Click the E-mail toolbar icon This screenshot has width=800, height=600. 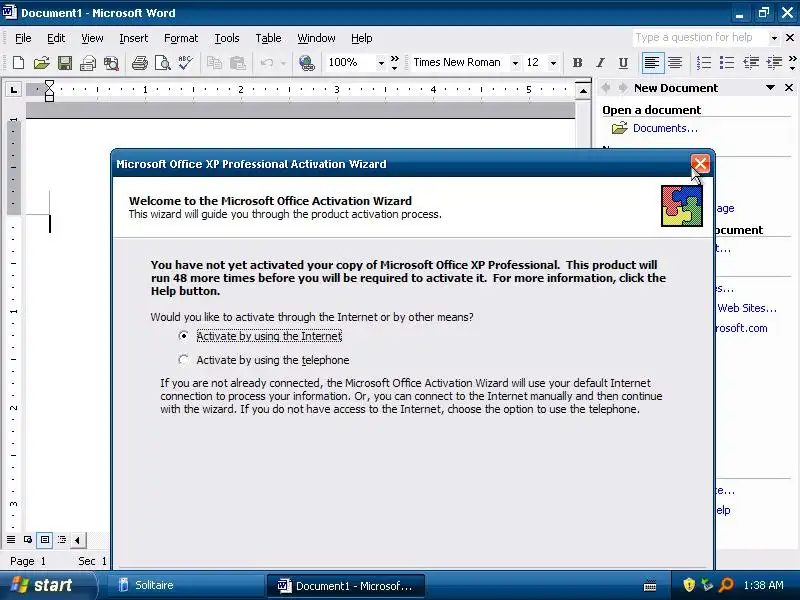point(88,63)
